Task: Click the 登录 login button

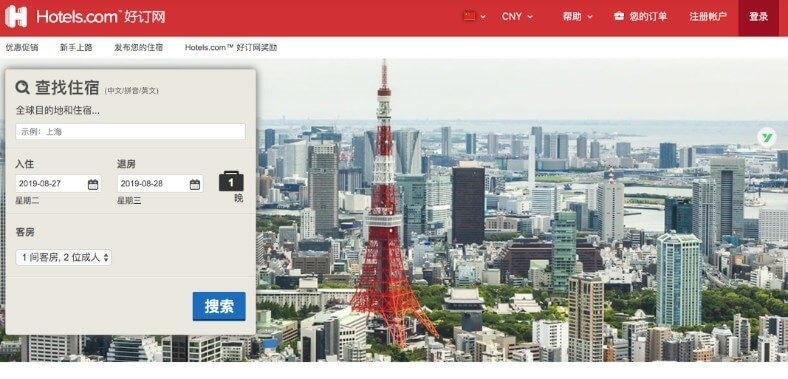Action: pos(758,18)
